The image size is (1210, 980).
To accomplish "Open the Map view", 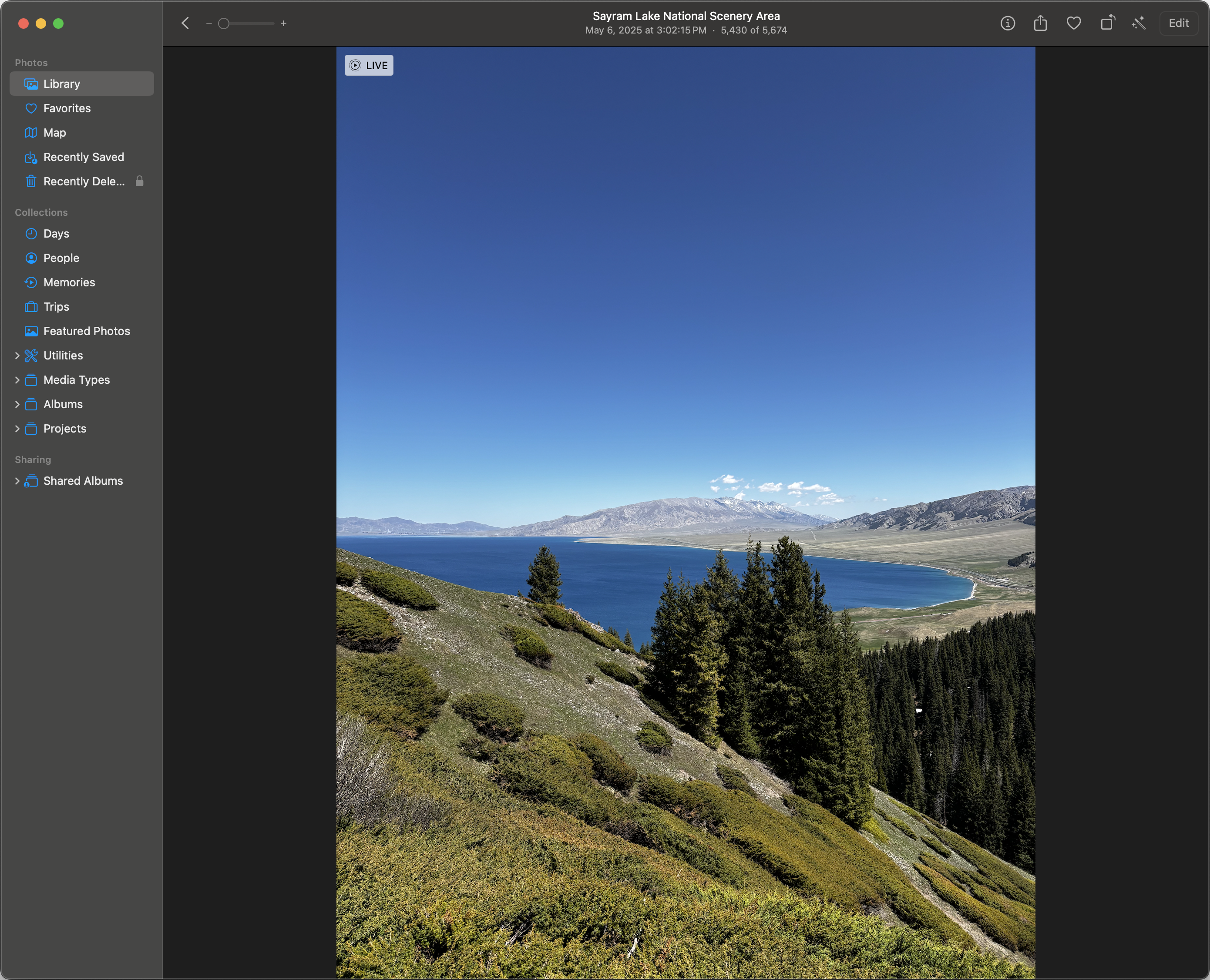I will tap(54, 133).
